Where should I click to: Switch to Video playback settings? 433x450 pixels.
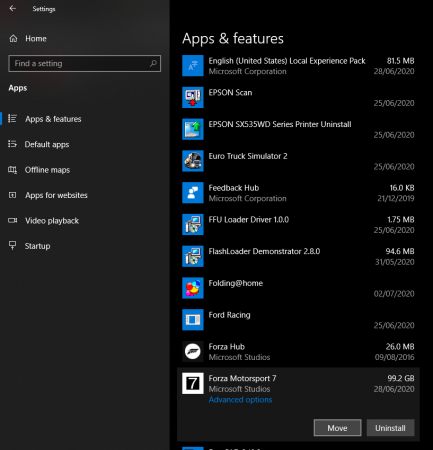pos(52,221)
